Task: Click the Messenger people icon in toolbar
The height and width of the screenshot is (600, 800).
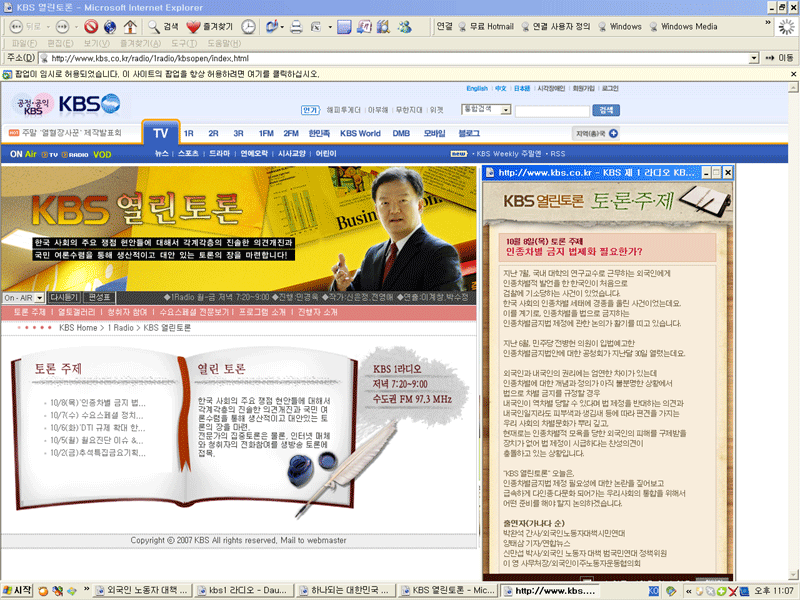Action: coord(405,27)
